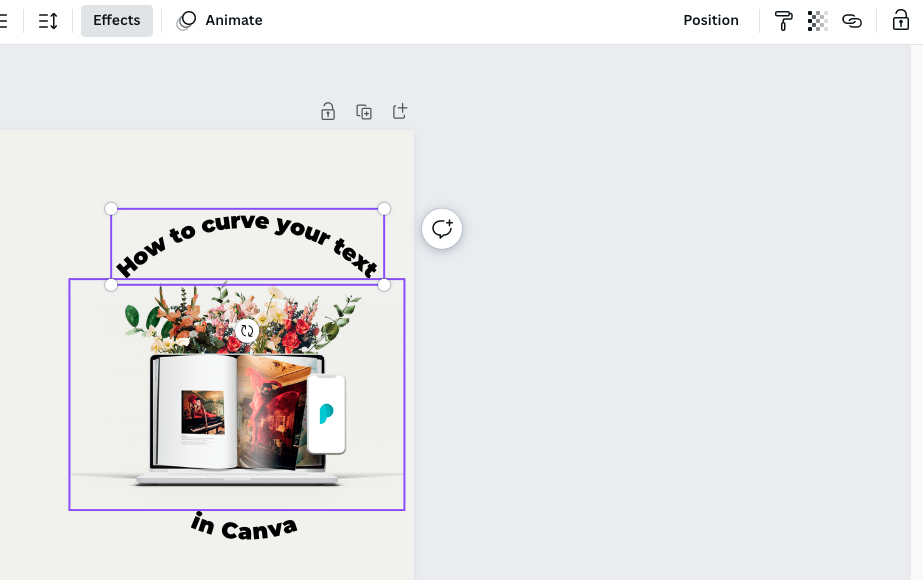The width and height of the screenshot is (923, 580).
Task: Open the collapsed menu at the far left
Action: click(x=5, y=20)
